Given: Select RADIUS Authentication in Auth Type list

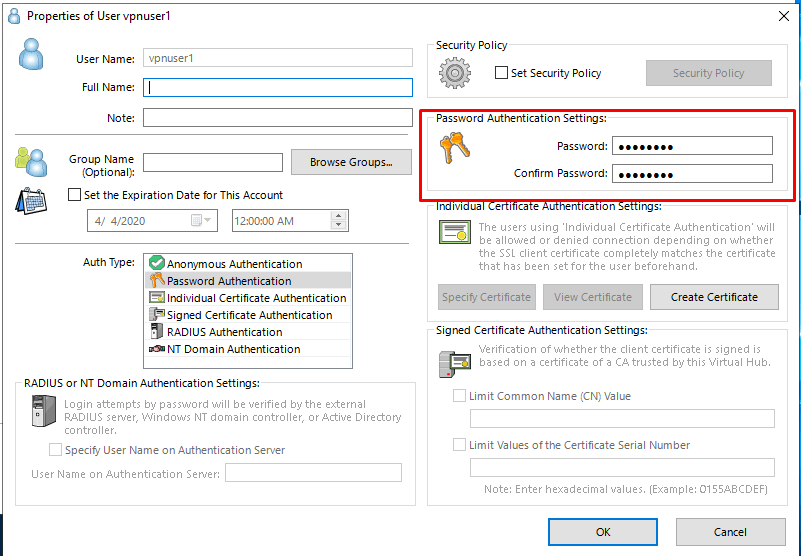Looking at the screenshot, I should [x=224, y=332].
